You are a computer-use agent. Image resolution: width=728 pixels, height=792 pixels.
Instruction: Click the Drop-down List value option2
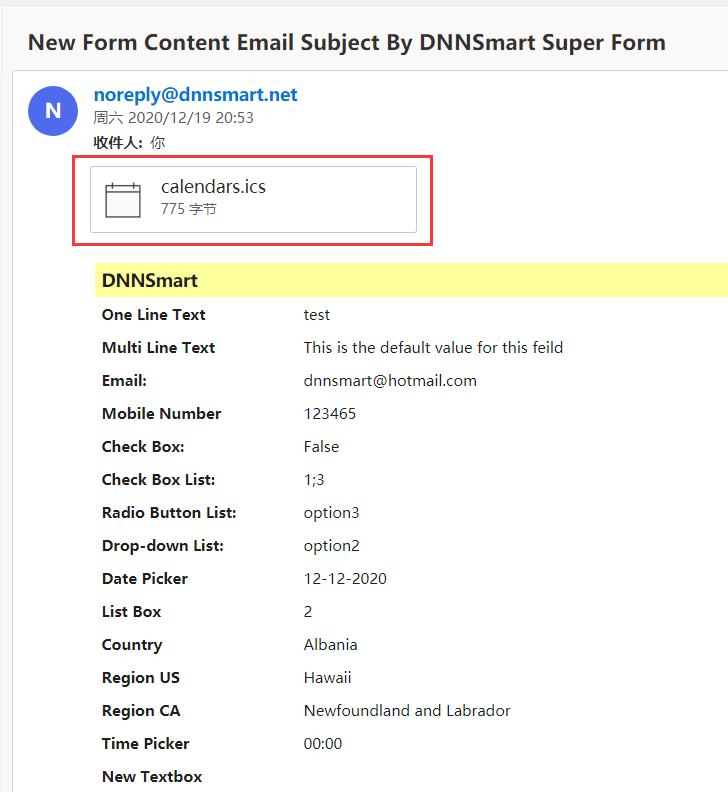coord(331,546)
